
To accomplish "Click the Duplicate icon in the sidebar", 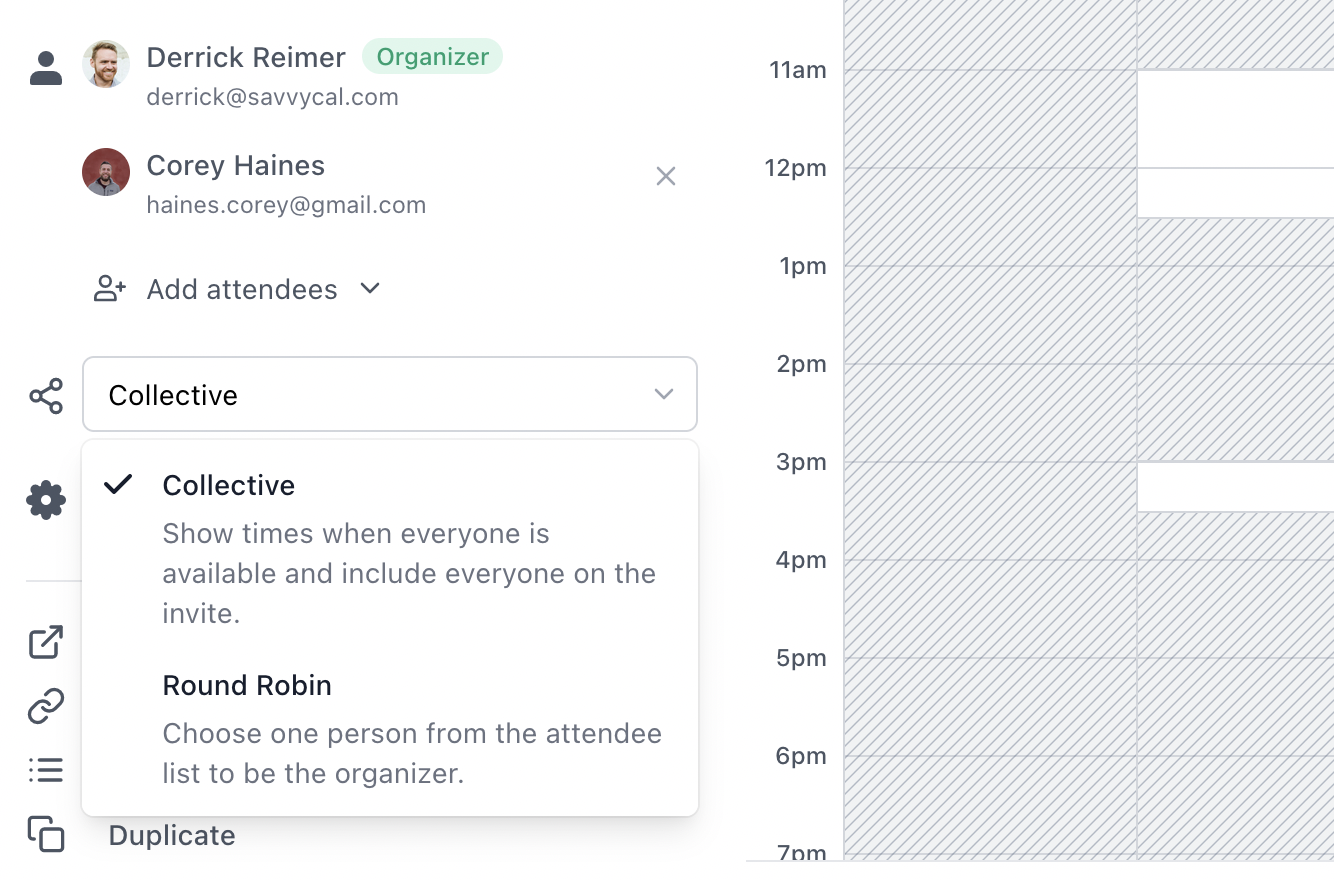I will [45, 834].
